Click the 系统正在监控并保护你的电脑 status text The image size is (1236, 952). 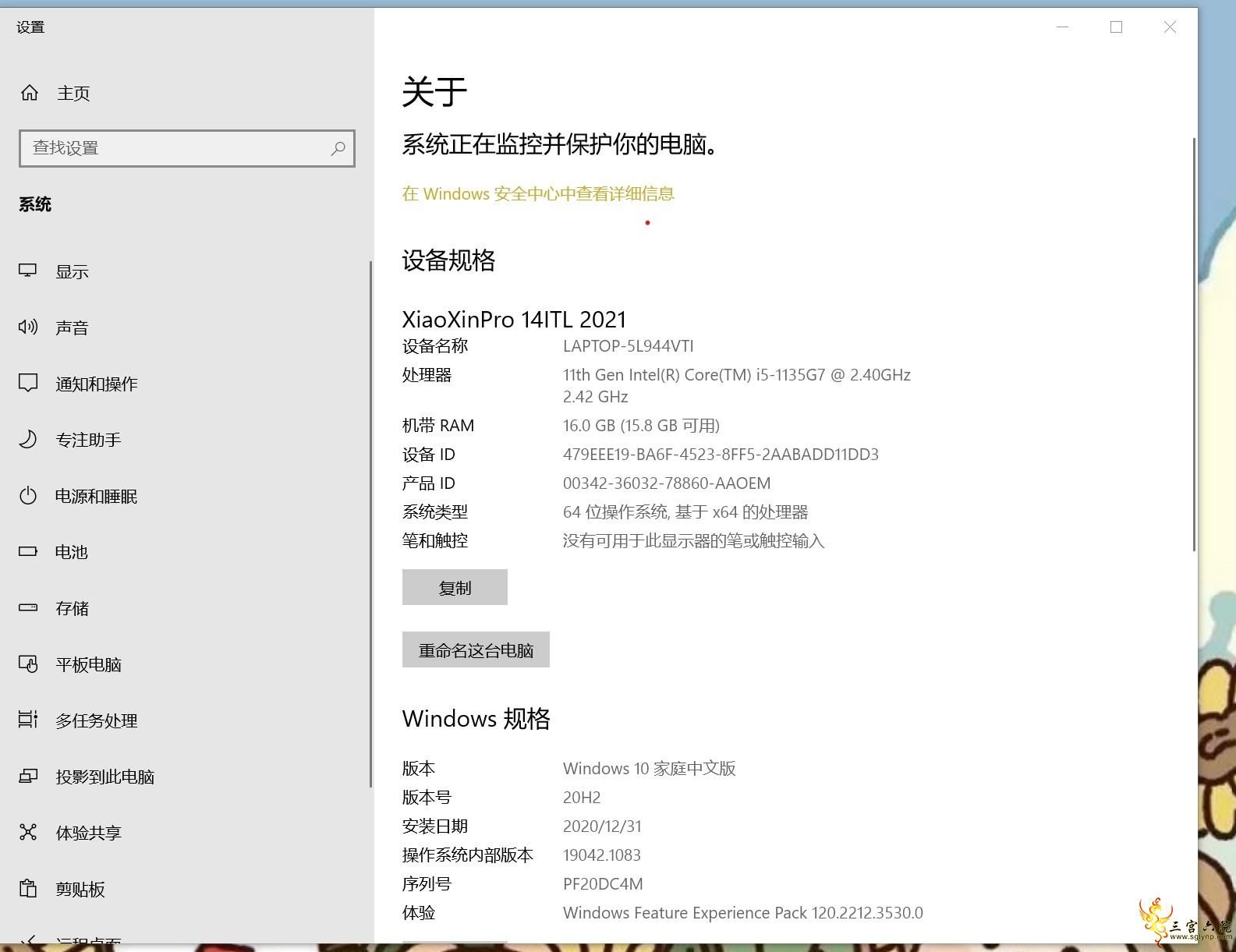click(x=560, y=144)
